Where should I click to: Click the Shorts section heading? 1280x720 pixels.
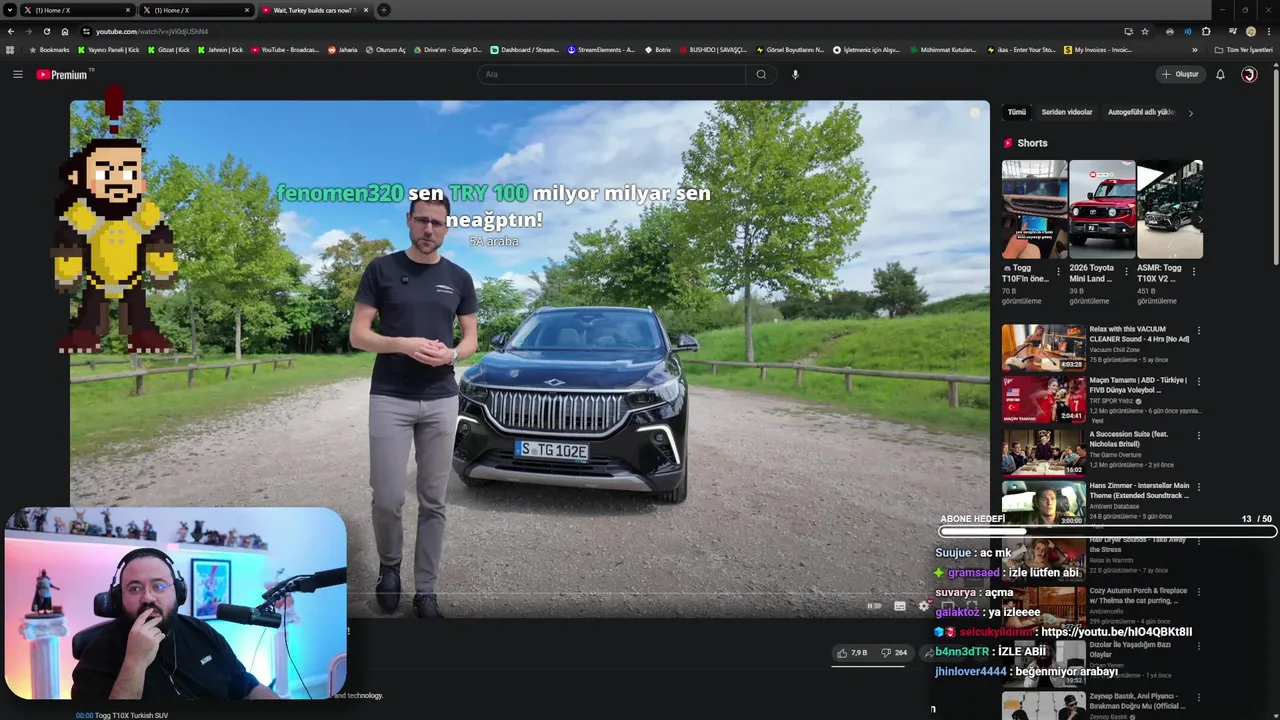pos(1032,143)
